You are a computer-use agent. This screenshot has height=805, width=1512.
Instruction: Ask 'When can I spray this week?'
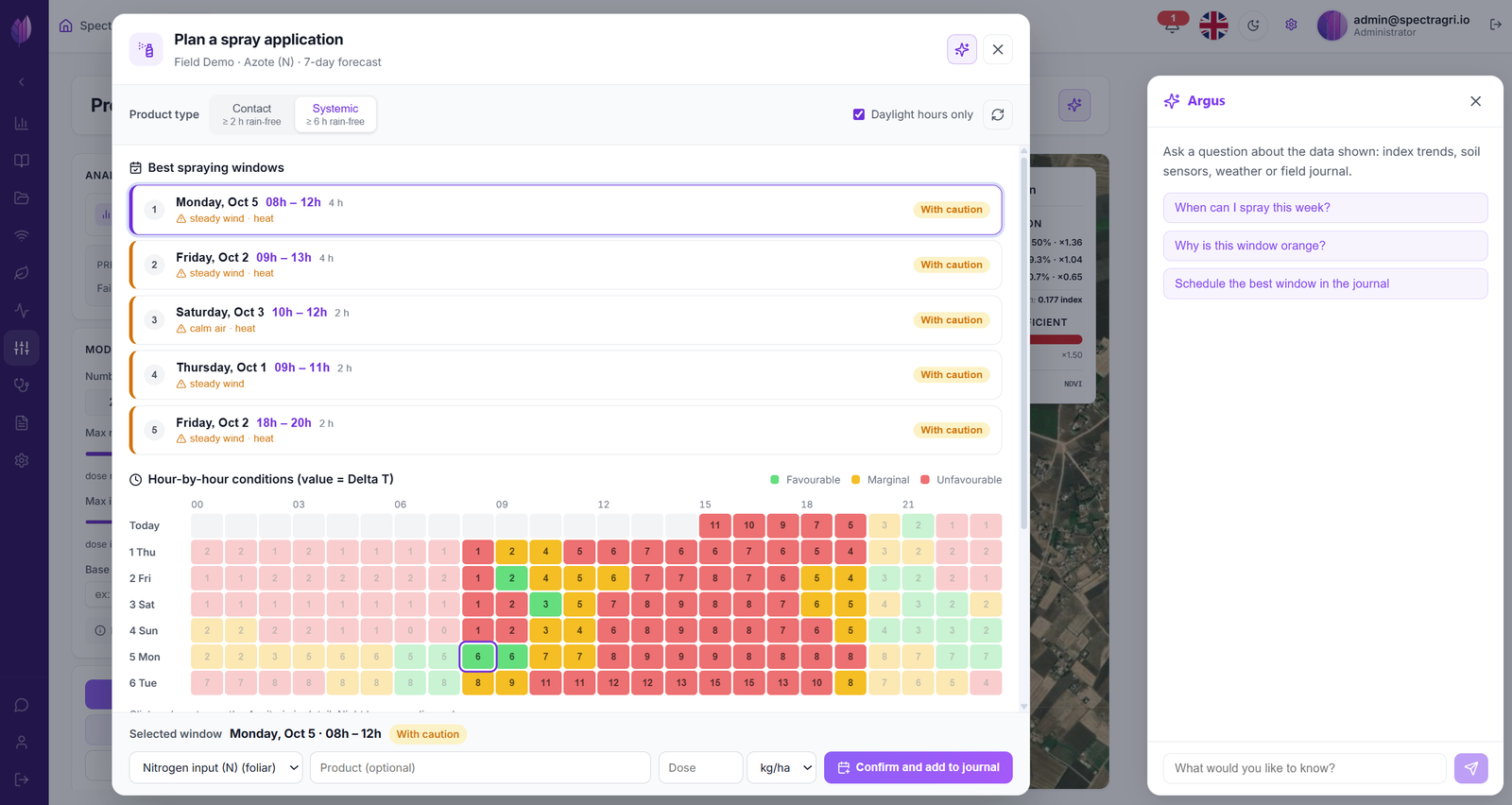tap(1325, 208)
